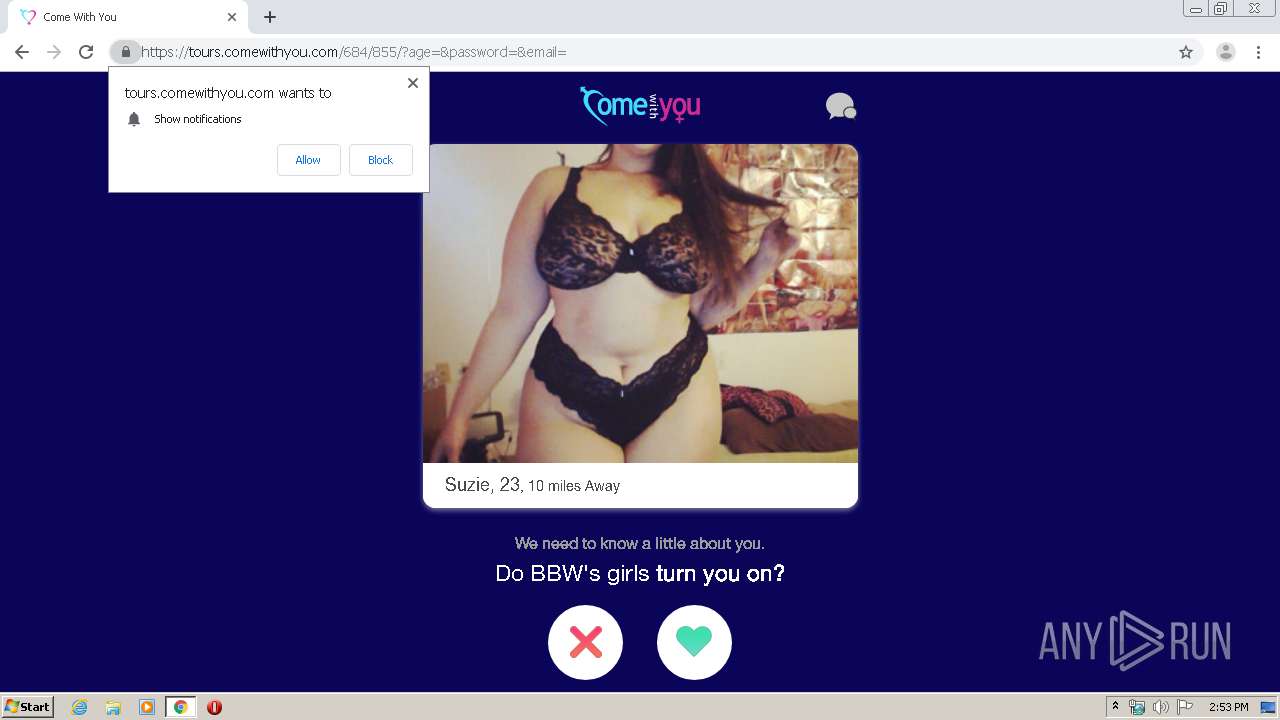Screen dimensions: 1280x720
Task: Open the Chrome three-dot menu
Action: pyautogui.click(x=1258, y=52)
